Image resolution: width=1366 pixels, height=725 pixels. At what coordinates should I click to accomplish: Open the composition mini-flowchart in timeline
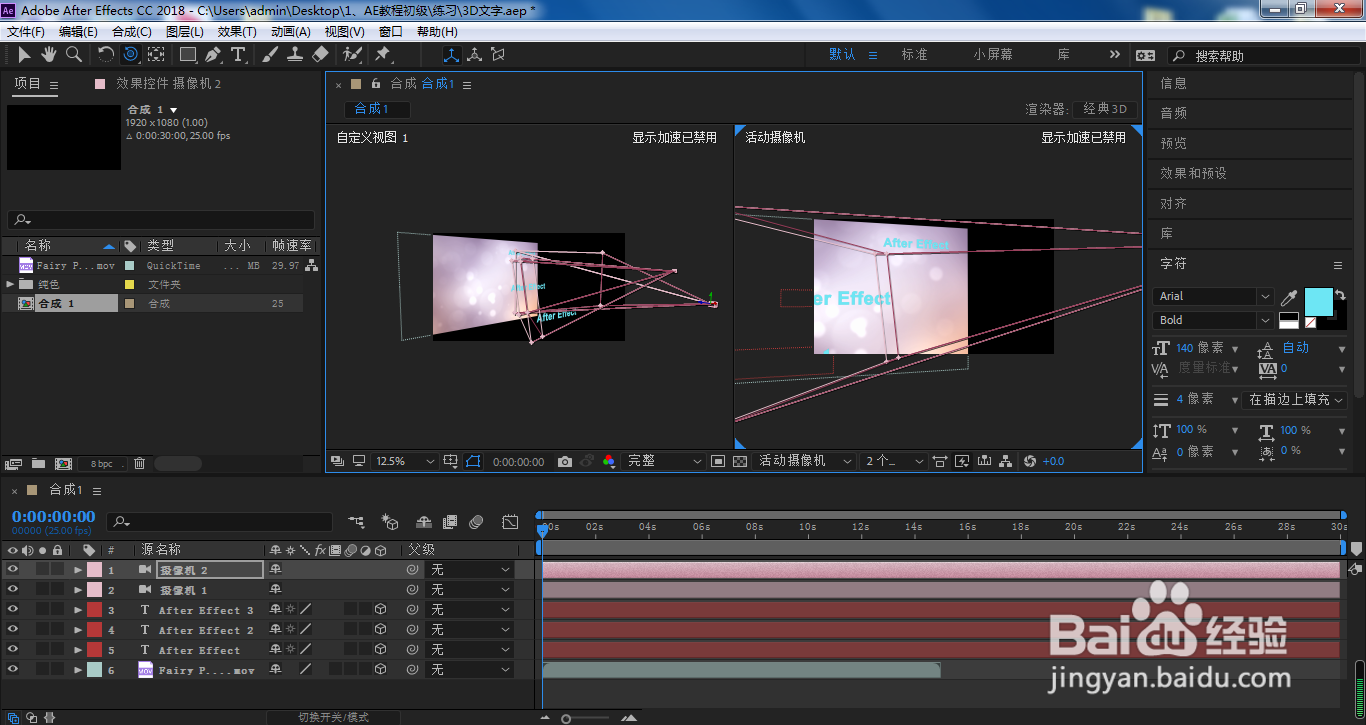click(357, 521)
